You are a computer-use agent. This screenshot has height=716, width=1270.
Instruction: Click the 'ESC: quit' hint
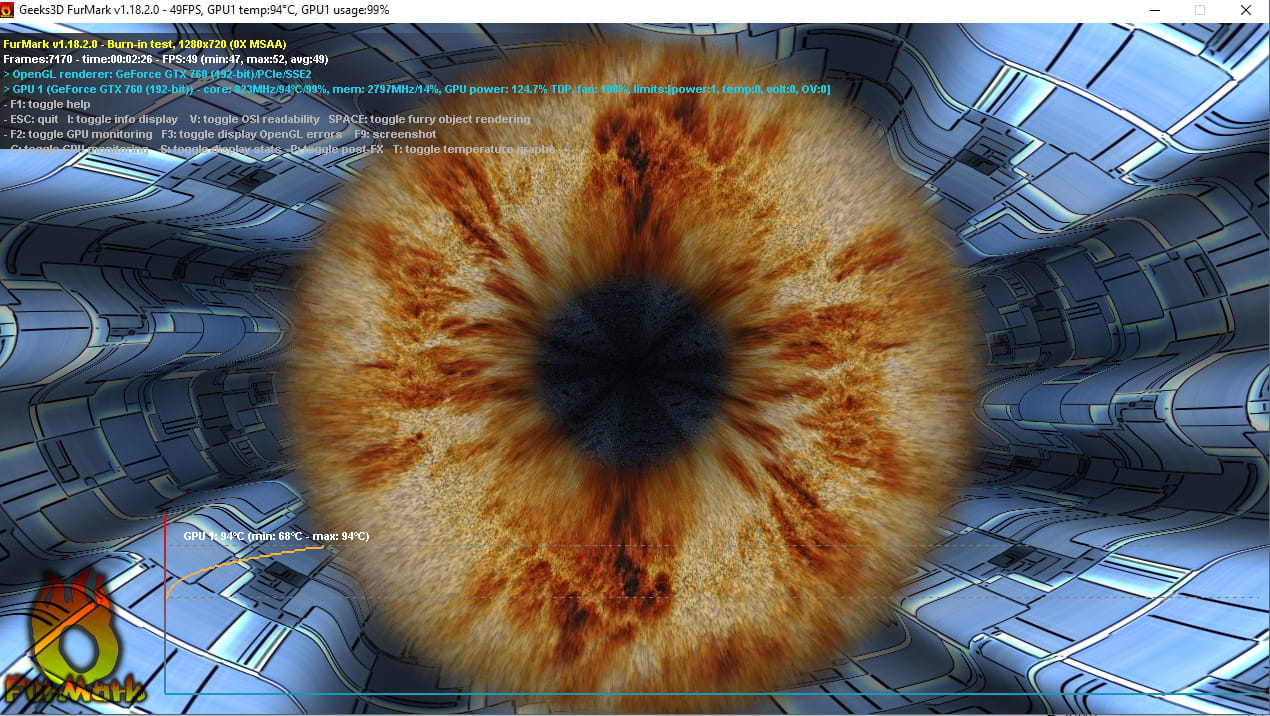[31, 119]
